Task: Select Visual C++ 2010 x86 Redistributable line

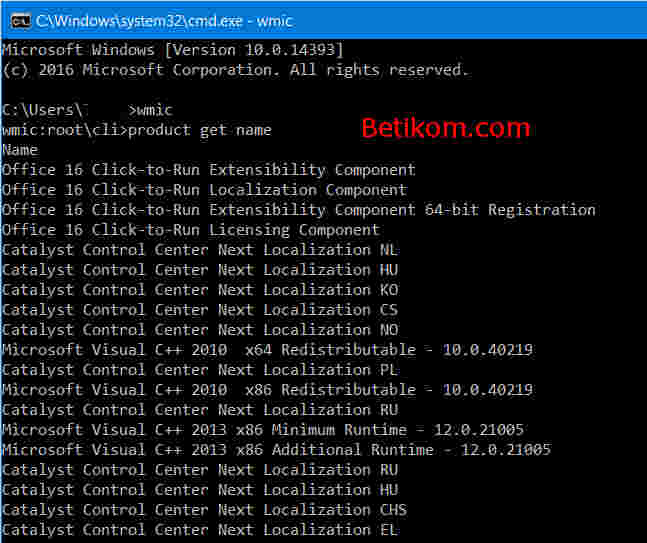Action: coord(267,390)
